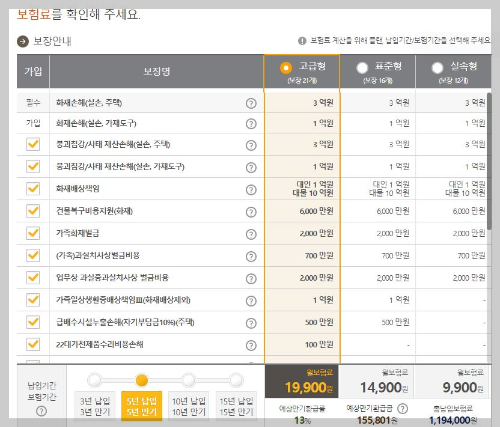500x427 pixels.
Task: Click the coverage table vertical scrollbar
Action: [x=489, y=161]
